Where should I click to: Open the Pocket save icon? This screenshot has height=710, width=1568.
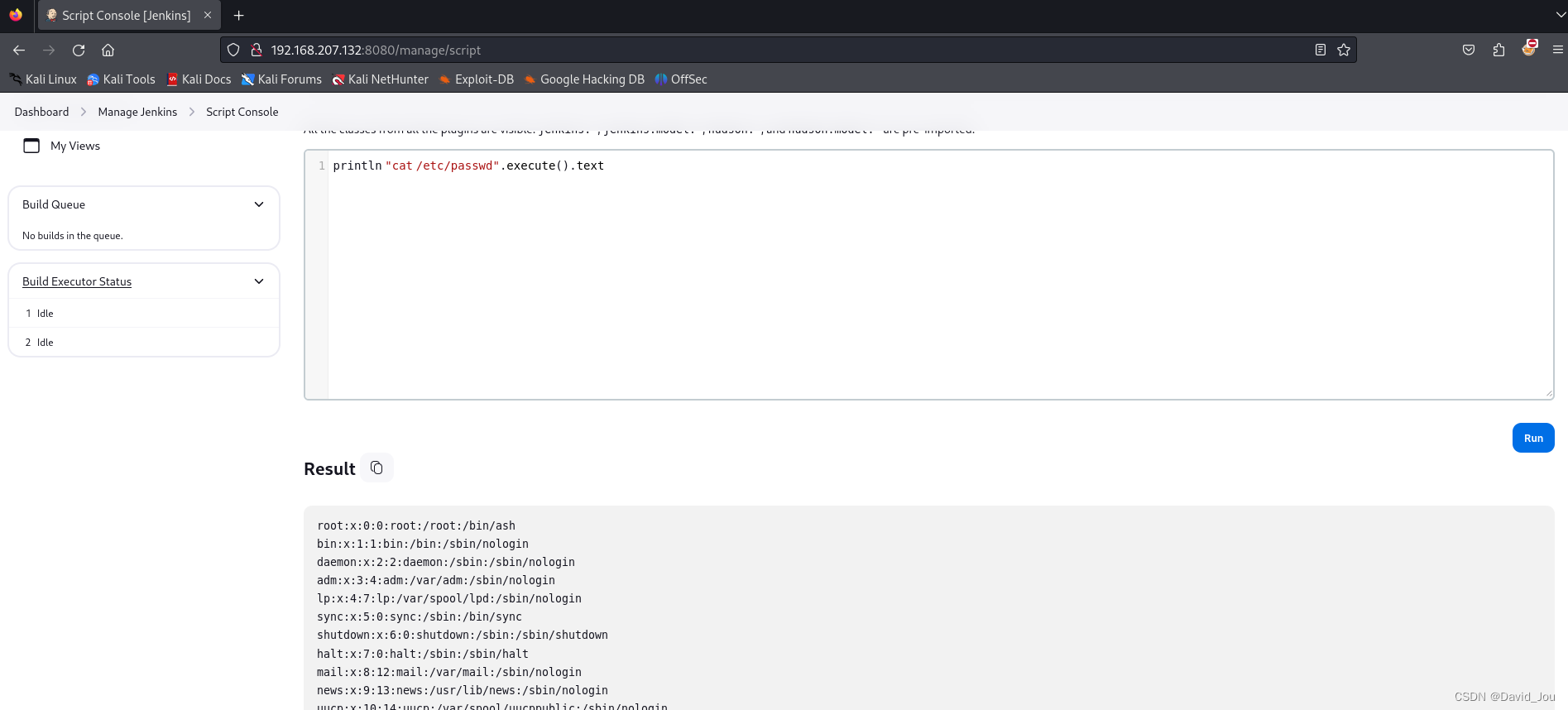[x=1469, y=50]
